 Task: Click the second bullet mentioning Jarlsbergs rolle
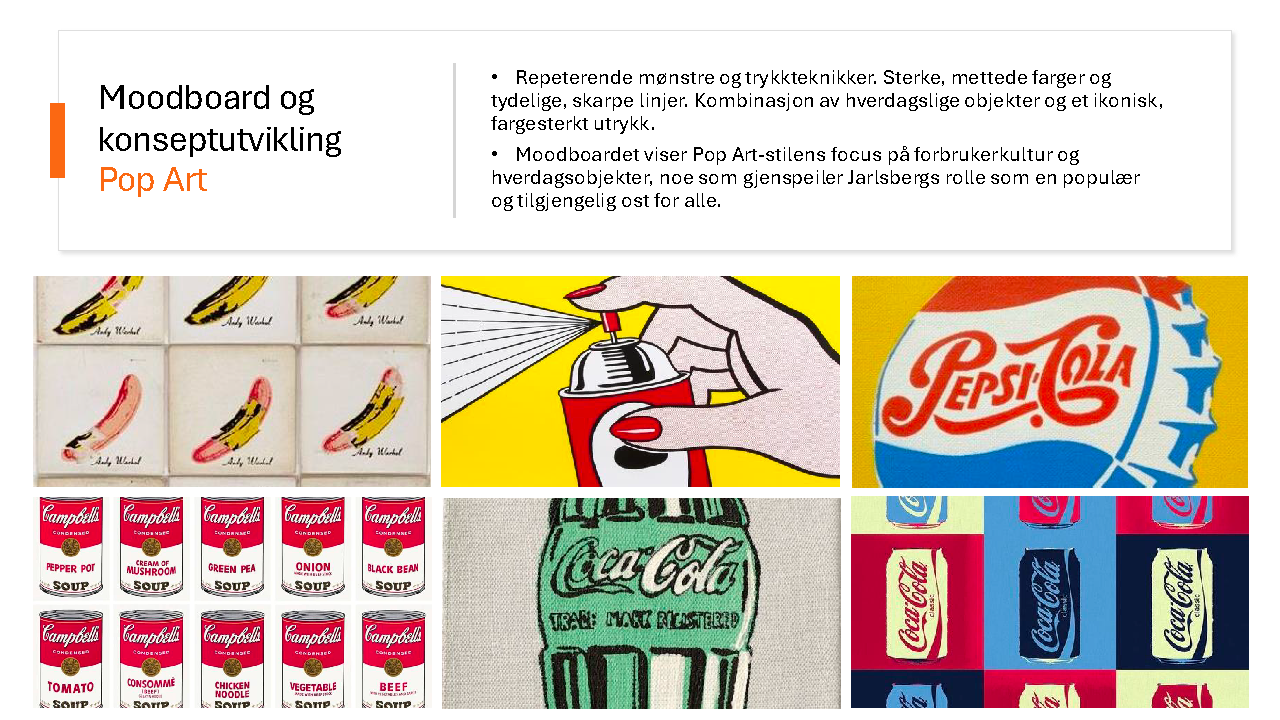tap(816, 178)
